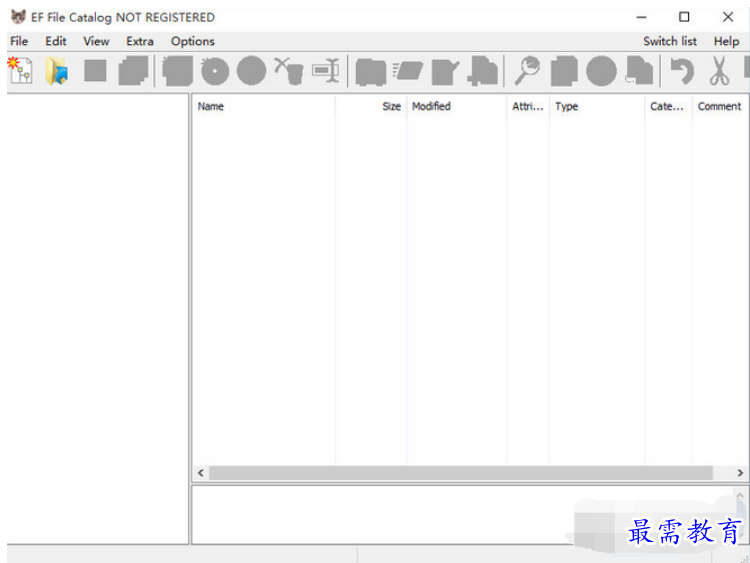Click the scissors cut icon

[x=719, y=71]
